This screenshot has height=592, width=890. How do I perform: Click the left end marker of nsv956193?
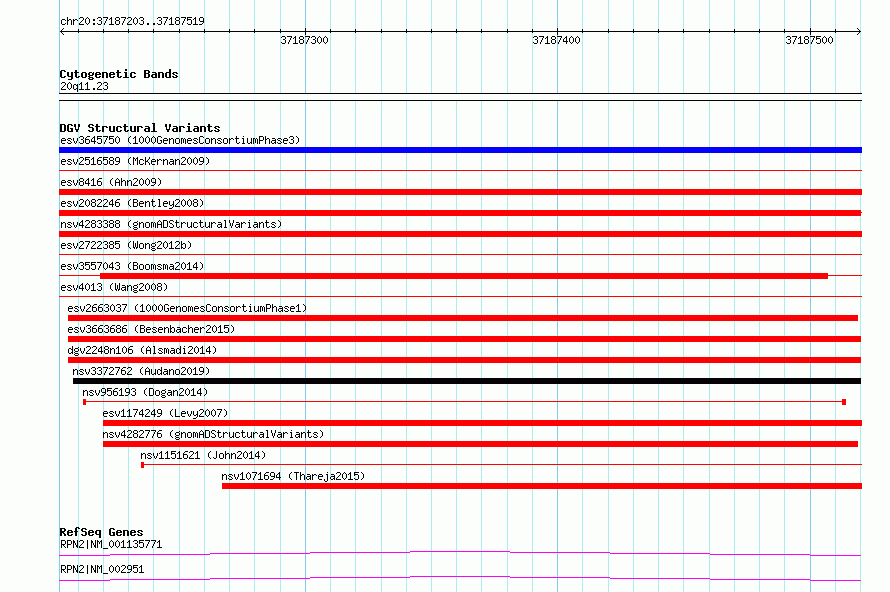pos(85,402)
